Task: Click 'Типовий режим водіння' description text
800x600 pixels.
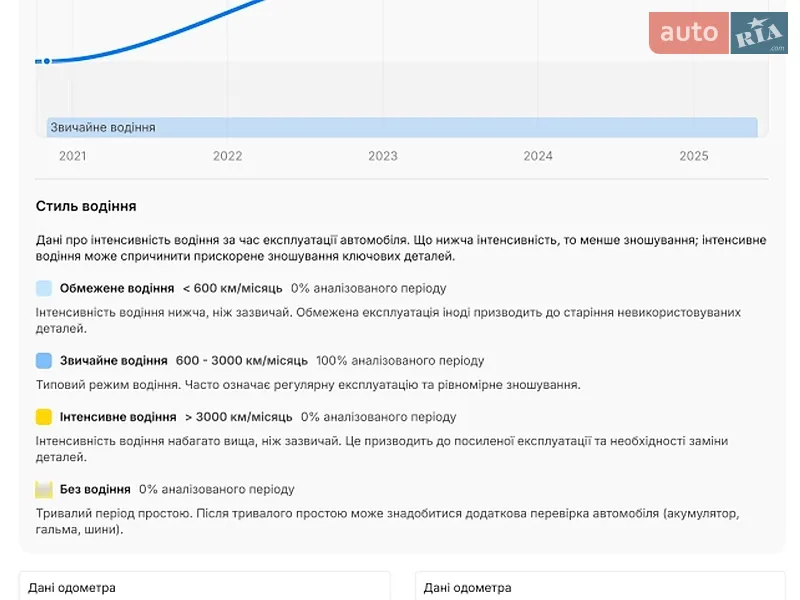Action: pos(308,385)
